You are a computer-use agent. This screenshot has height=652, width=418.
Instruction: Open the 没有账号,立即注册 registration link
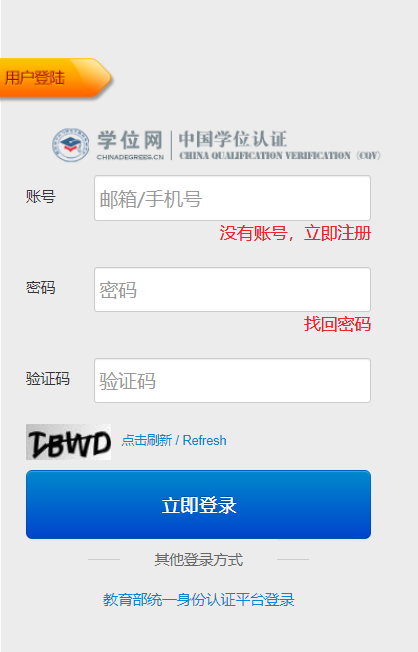[x=295, y=233]
